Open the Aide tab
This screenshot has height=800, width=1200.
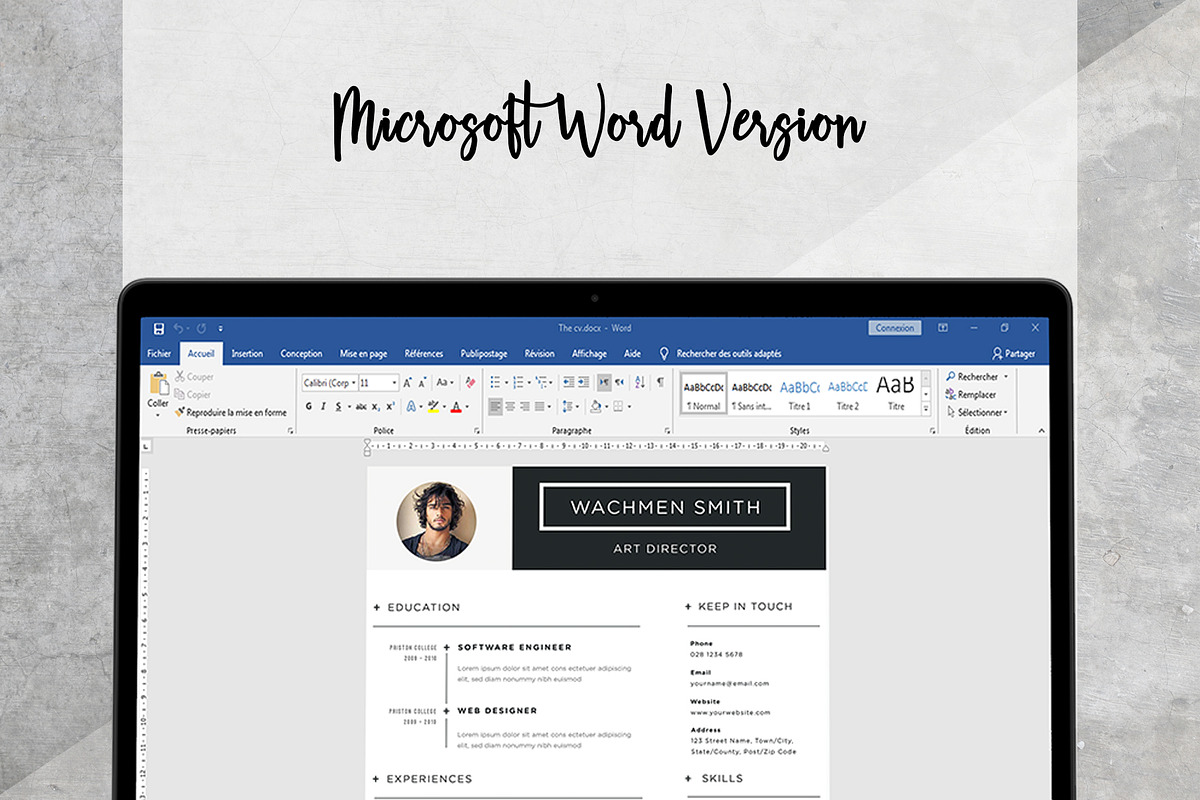632,353
